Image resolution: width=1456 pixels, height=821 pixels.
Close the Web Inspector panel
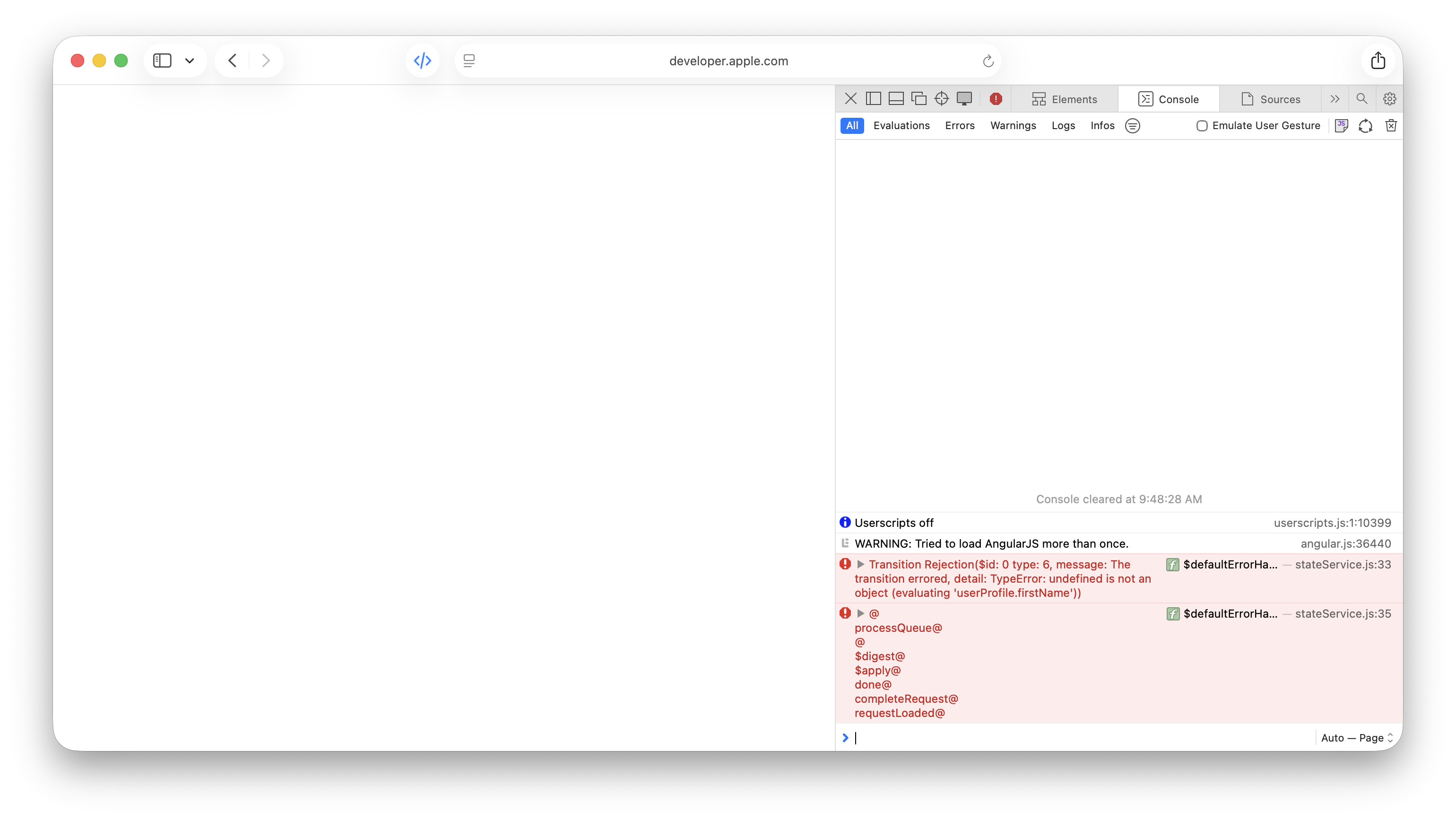pyautogui.click(x=850, y=99)
